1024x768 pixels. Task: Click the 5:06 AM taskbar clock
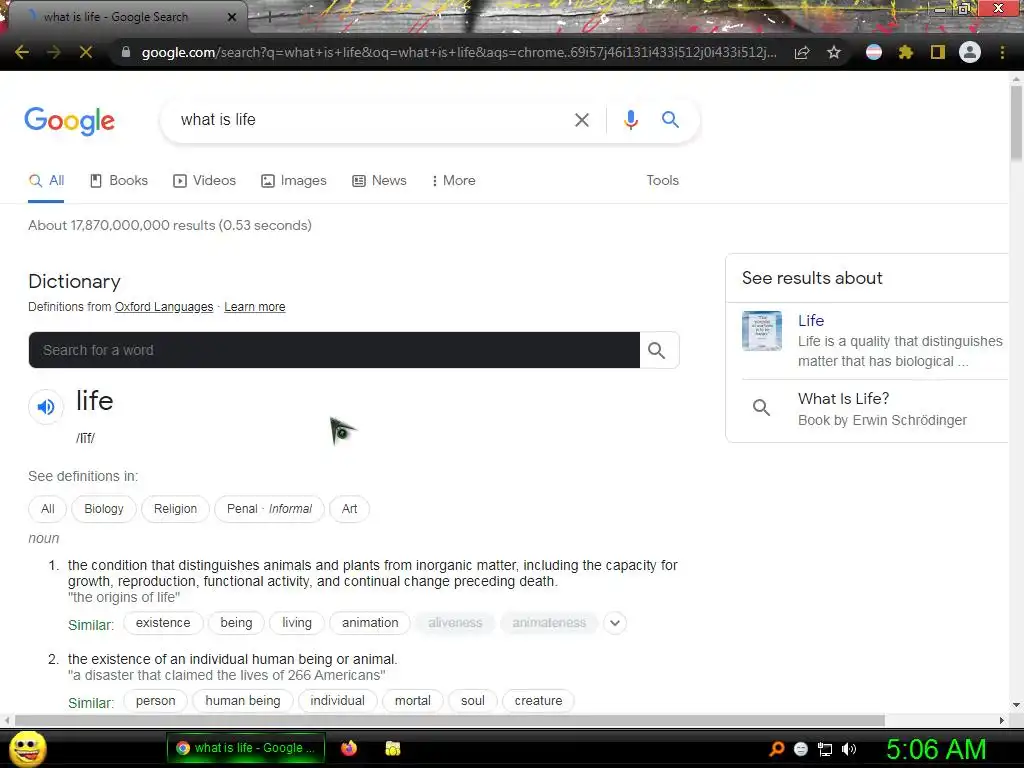click(x=935, y=749)
